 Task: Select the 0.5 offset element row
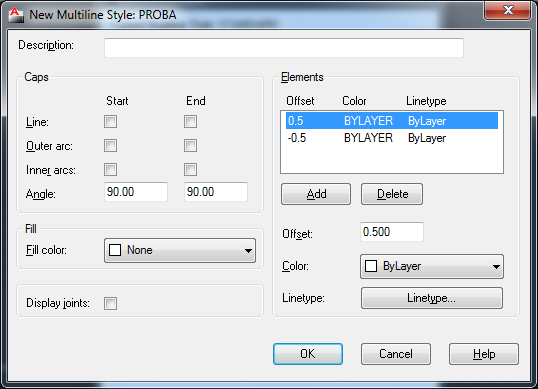point(392,121)
